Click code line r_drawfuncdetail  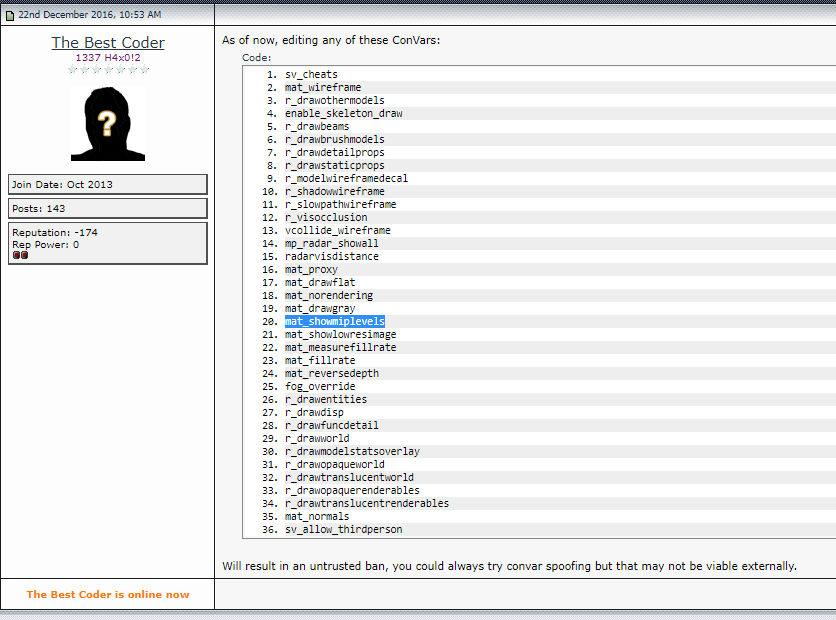pos(332,425)
